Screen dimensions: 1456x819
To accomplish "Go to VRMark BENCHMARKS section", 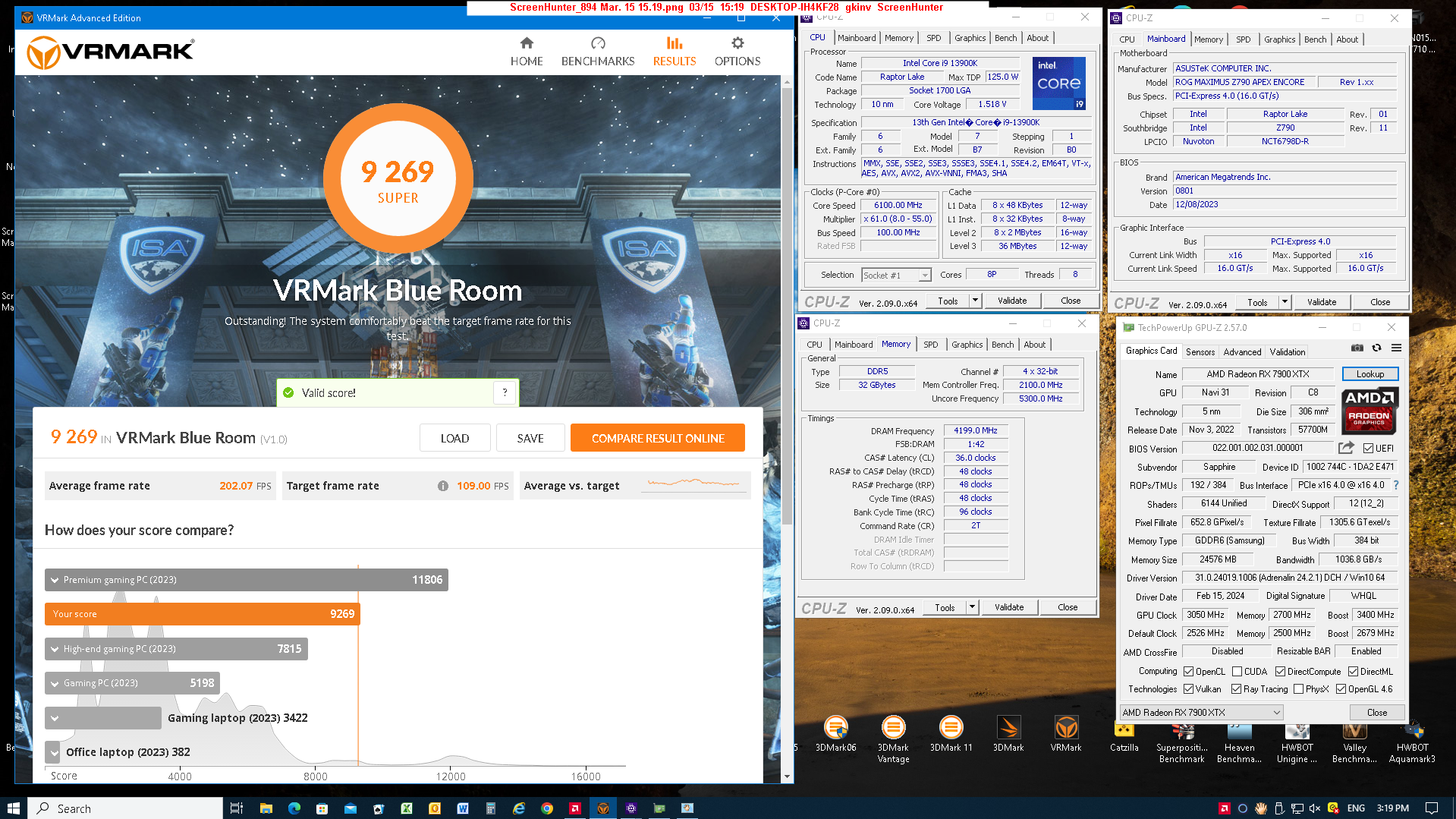I will (598, 52).
